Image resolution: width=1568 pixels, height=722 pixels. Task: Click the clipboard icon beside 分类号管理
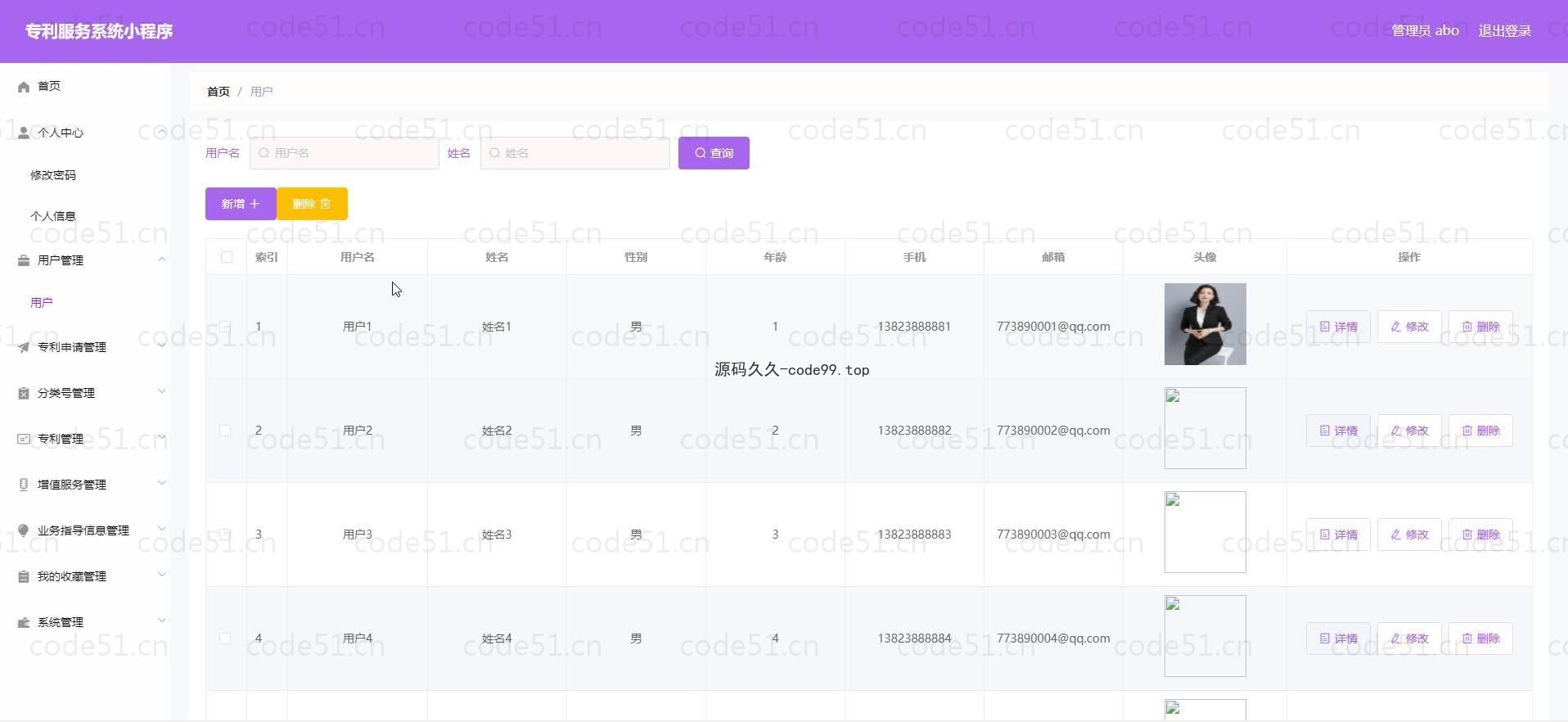(24, 393)
